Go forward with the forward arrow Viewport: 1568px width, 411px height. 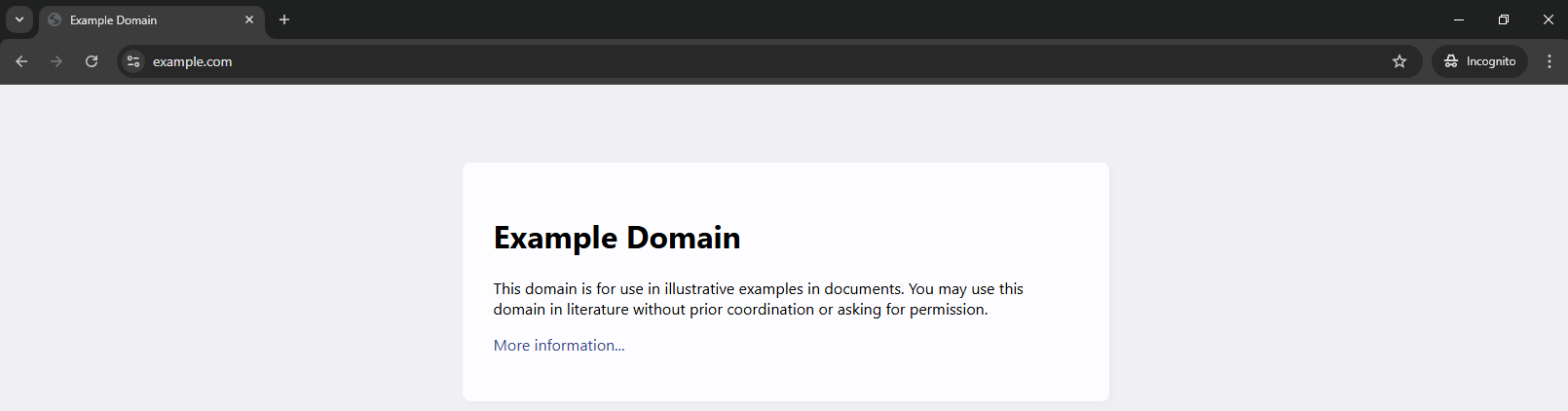(56, 61)
